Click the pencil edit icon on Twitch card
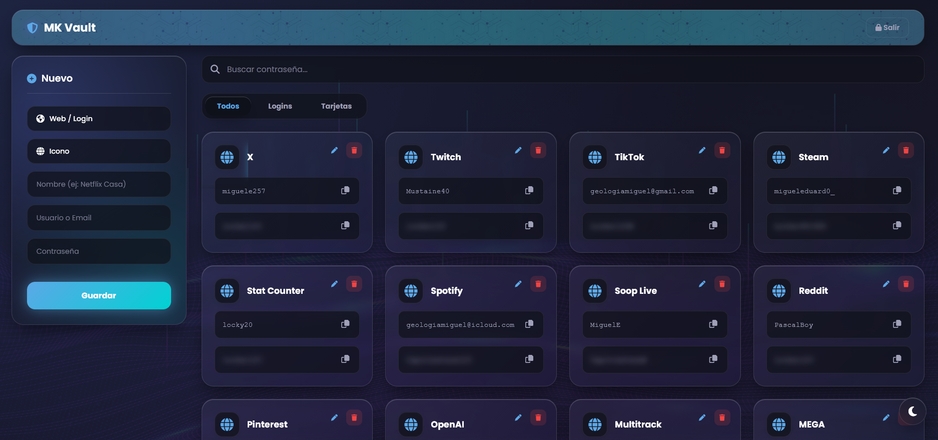 point(518,150)
